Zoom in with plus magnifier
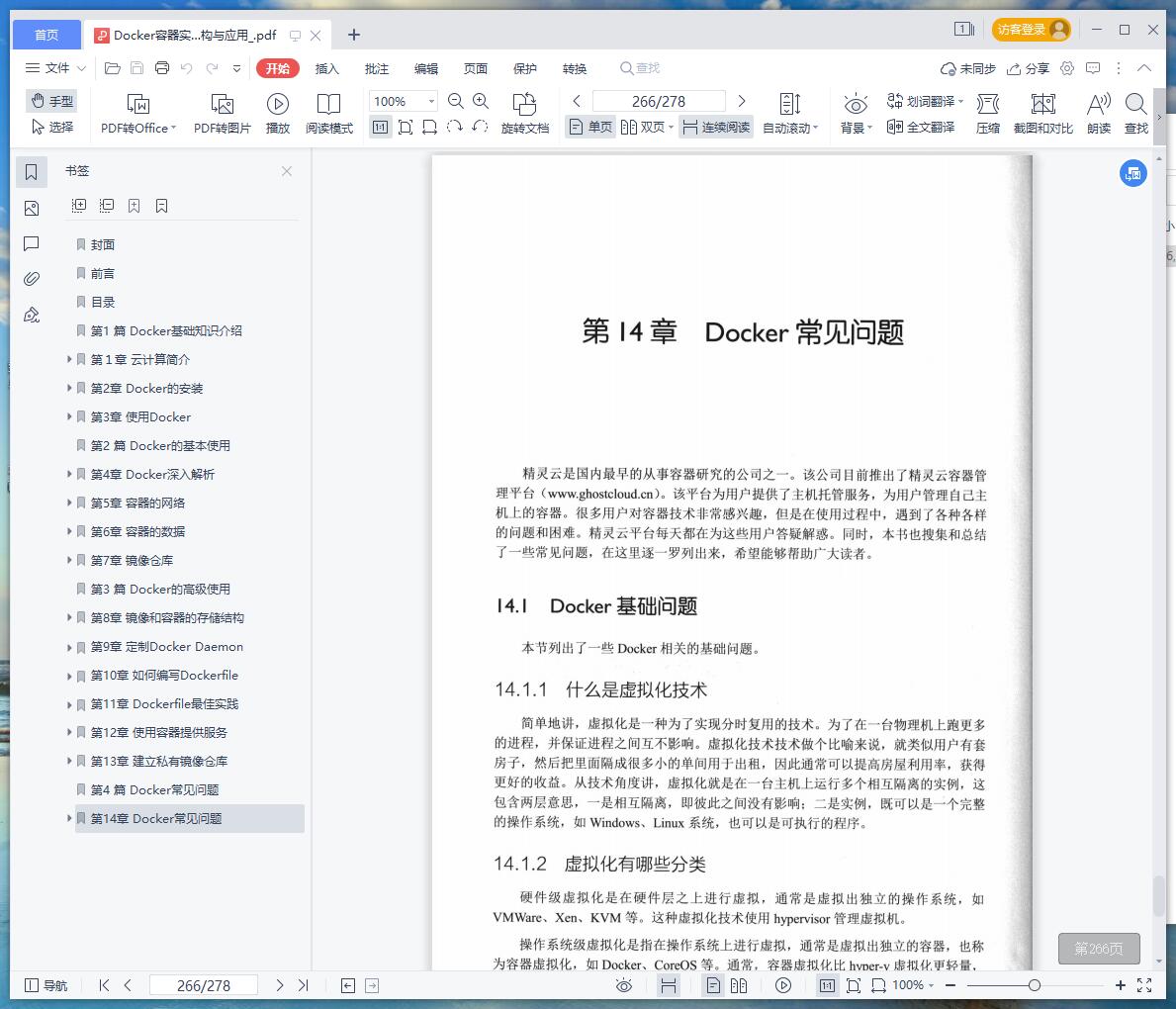 481,101
